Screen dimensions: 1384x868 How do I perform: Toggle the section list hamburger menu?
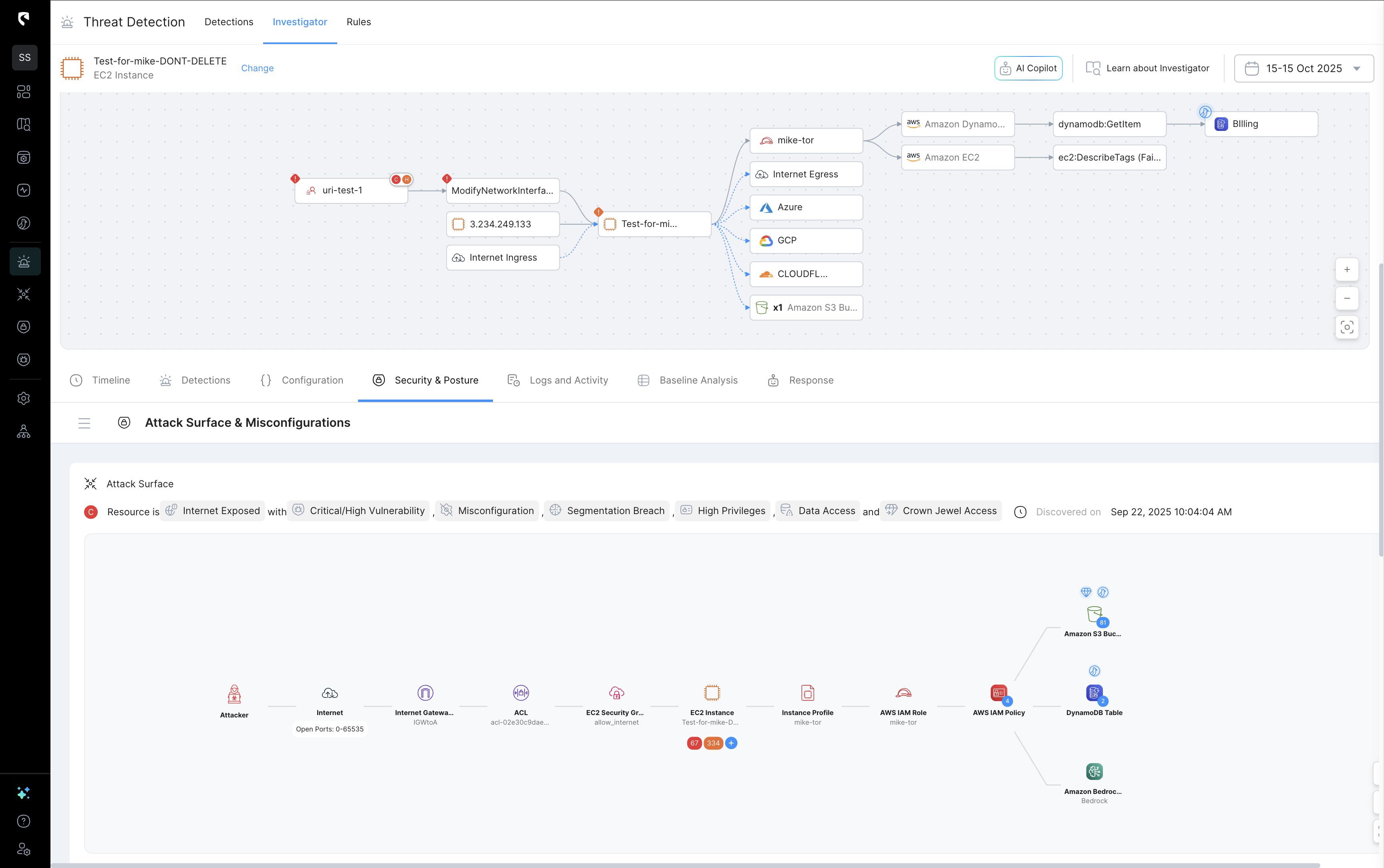(84, 423)
